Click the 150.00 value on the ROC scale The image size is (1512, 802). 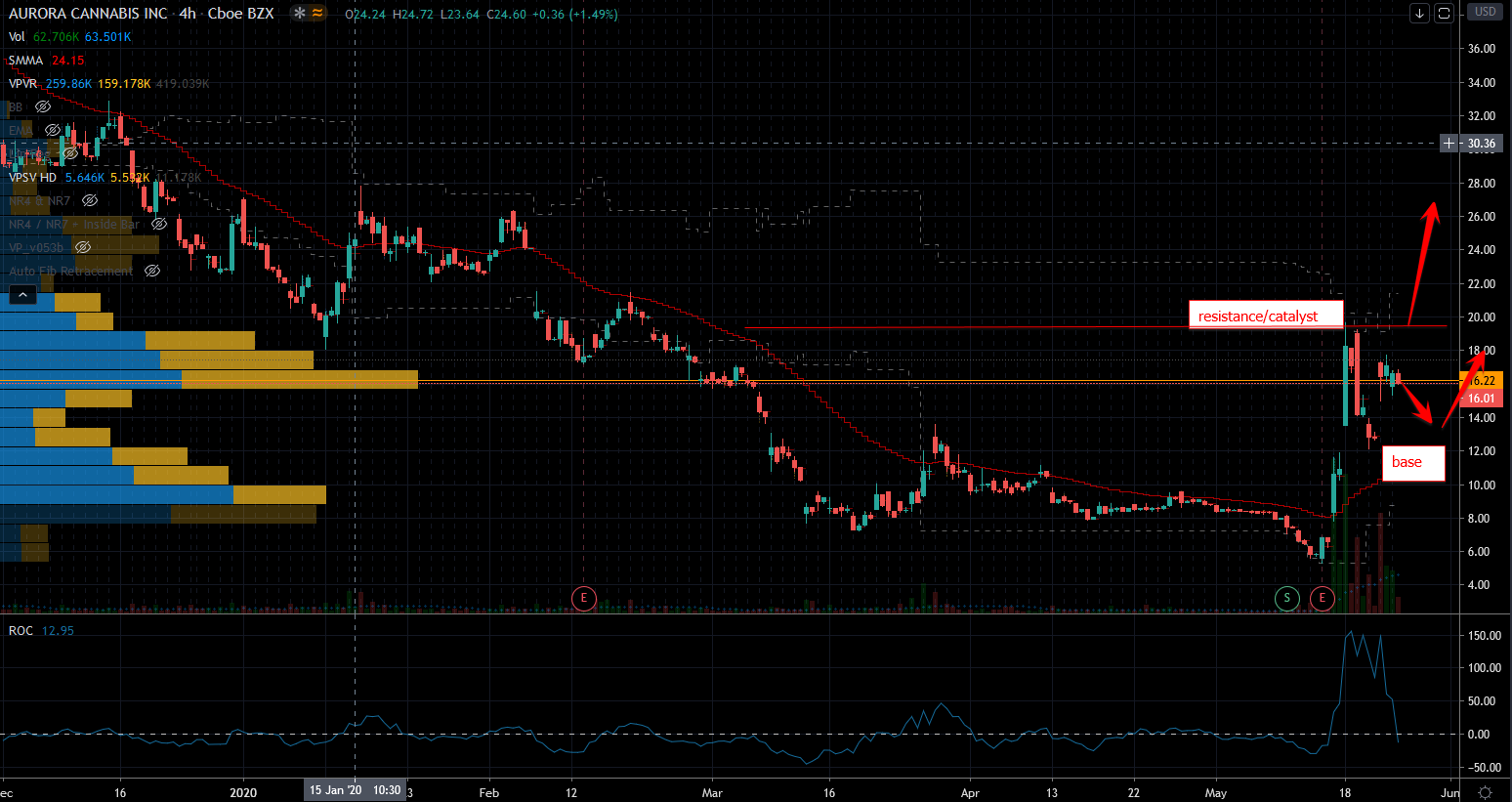1485,636
